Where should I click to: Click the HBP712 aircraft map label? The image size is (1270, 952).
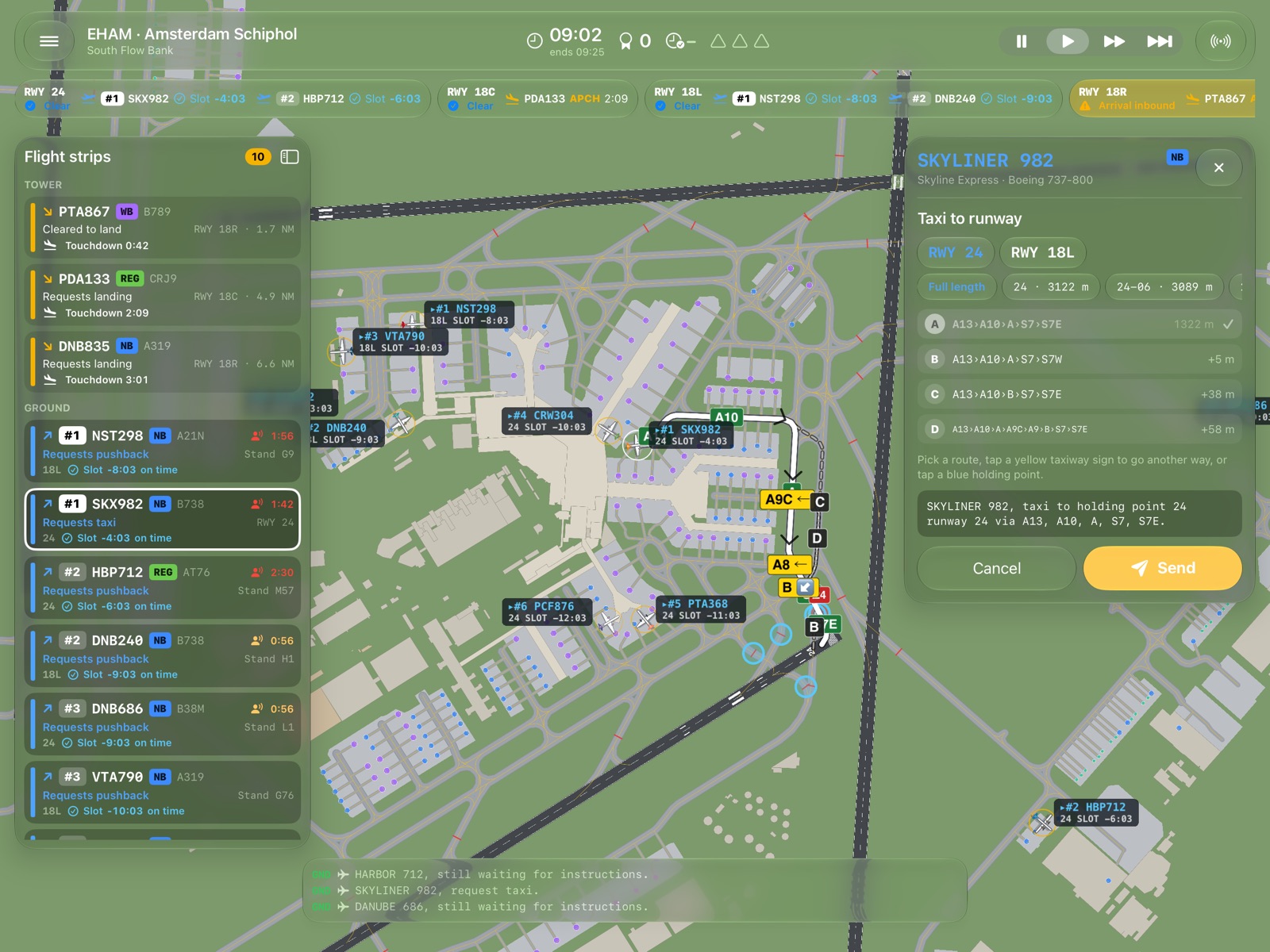(1096, 813)
